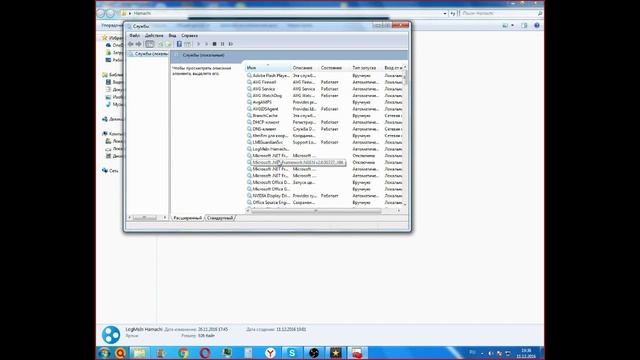Sort by the Описание column header
The image size is (640, 360).
tap(304, 68)
